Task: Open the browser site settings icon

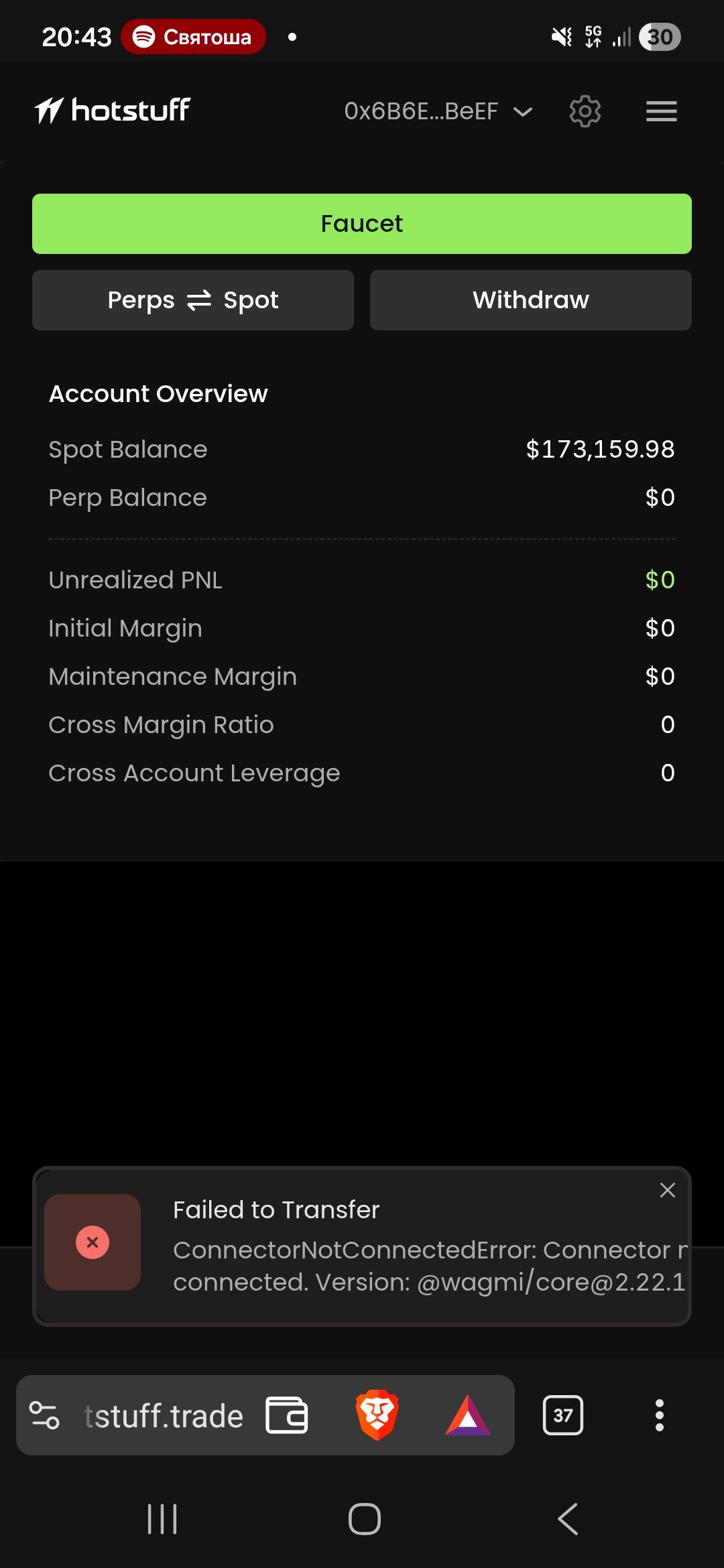Action: (x=45, y=1415)
